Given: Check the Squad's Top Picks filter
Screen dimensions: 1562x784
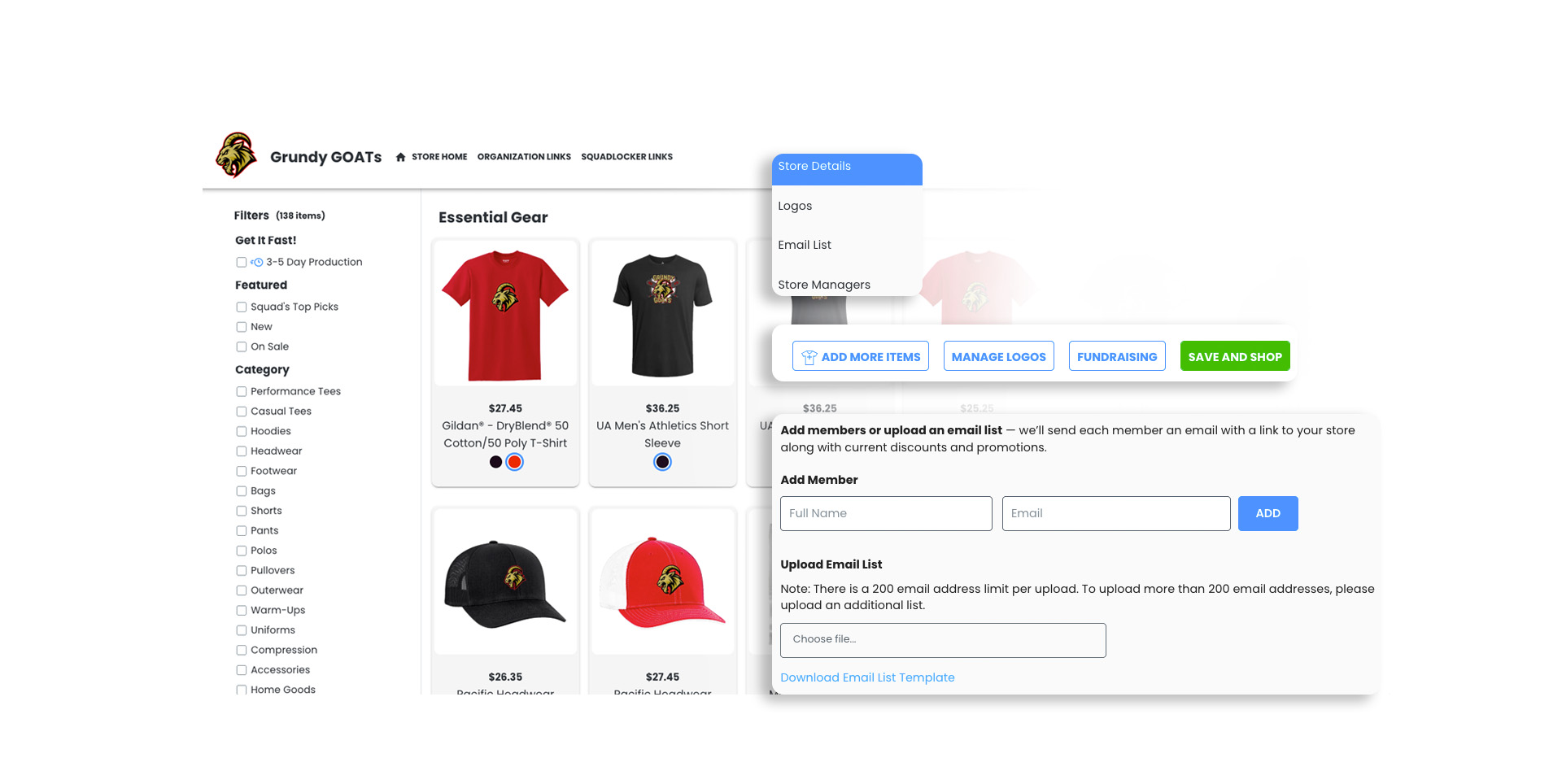Looking at the screenshot, I should [x=241, y=307].
